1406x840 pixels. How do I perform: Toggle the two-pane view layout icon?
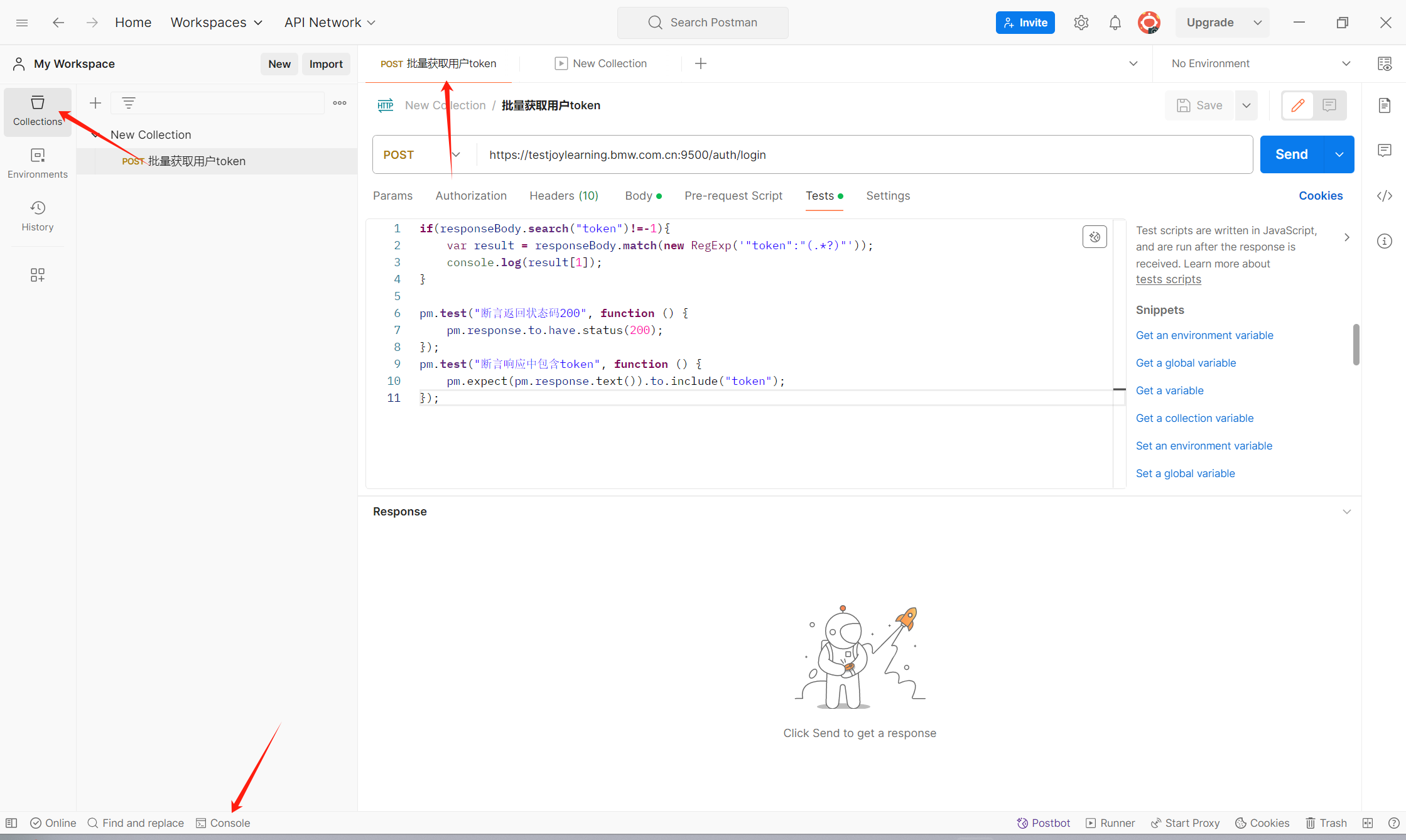pyautogui.click(x=1368, y=823)
